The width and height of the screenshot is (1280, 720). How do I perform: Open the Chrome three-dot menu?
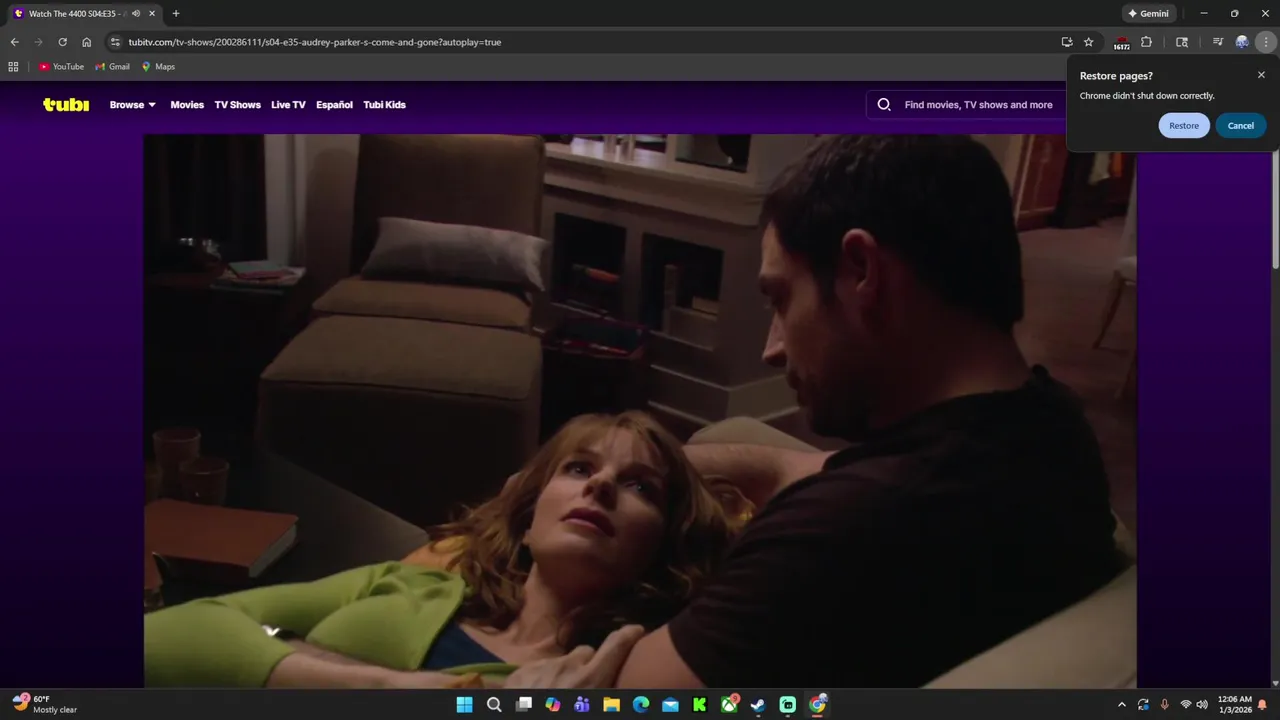click(1267, 42)
